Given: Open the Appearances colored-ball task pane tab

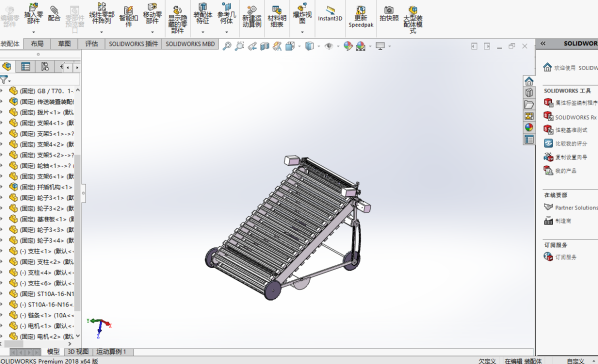Looking at the screenshot, I should pos(529,127).
